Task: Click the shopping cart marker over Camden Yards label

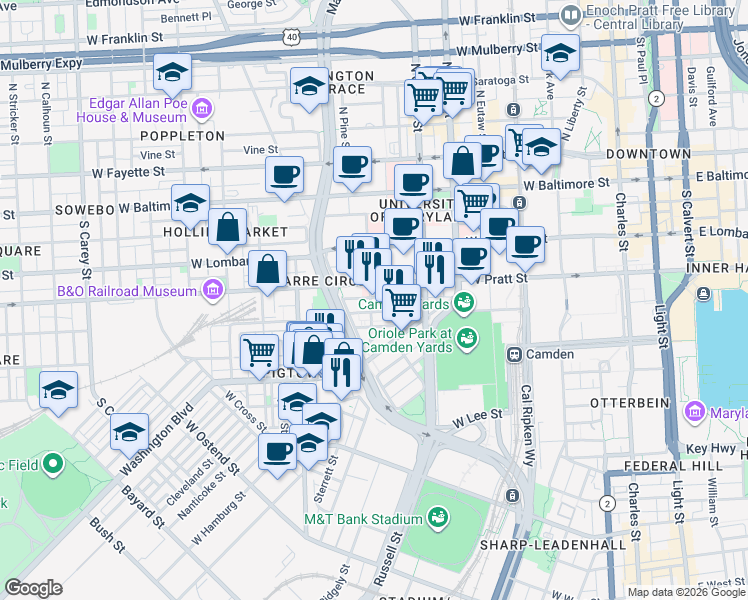Action: [401, 307]
